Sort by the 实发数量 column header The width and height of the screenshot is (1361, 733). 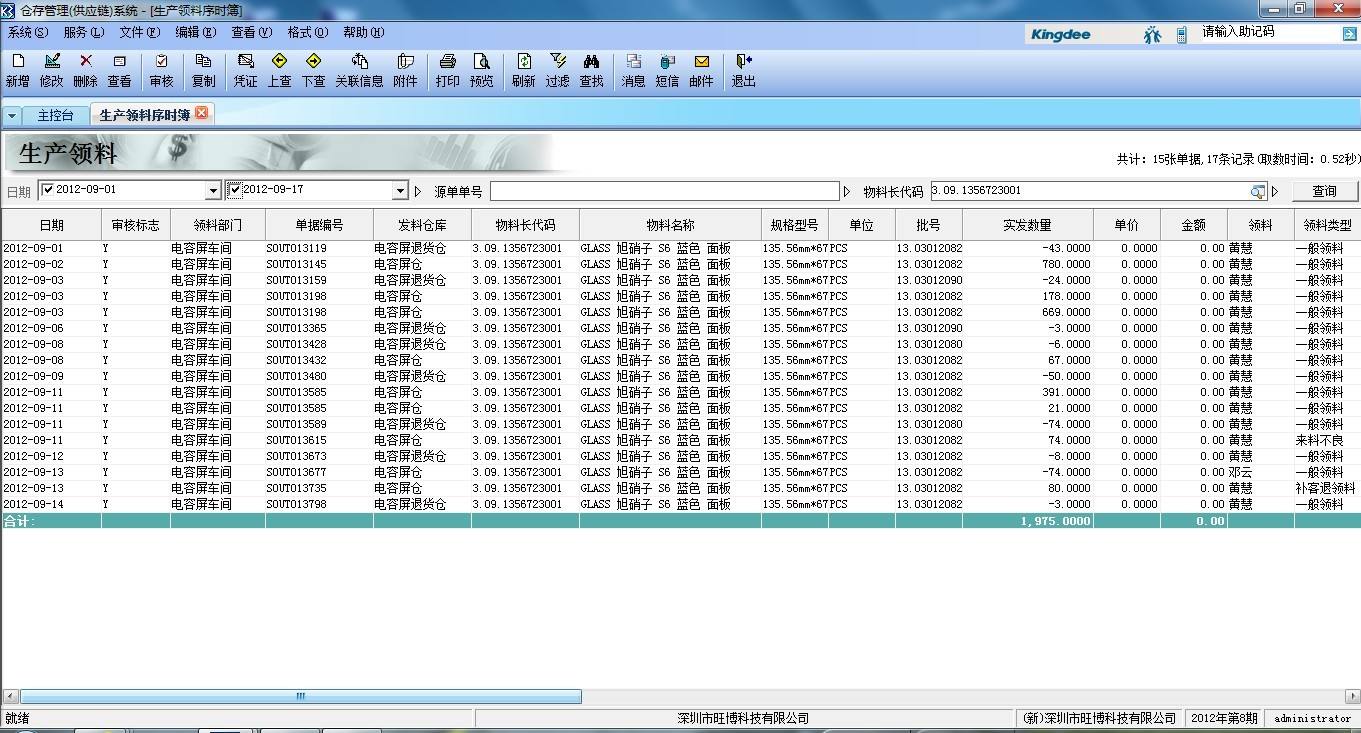[1027, 225]
